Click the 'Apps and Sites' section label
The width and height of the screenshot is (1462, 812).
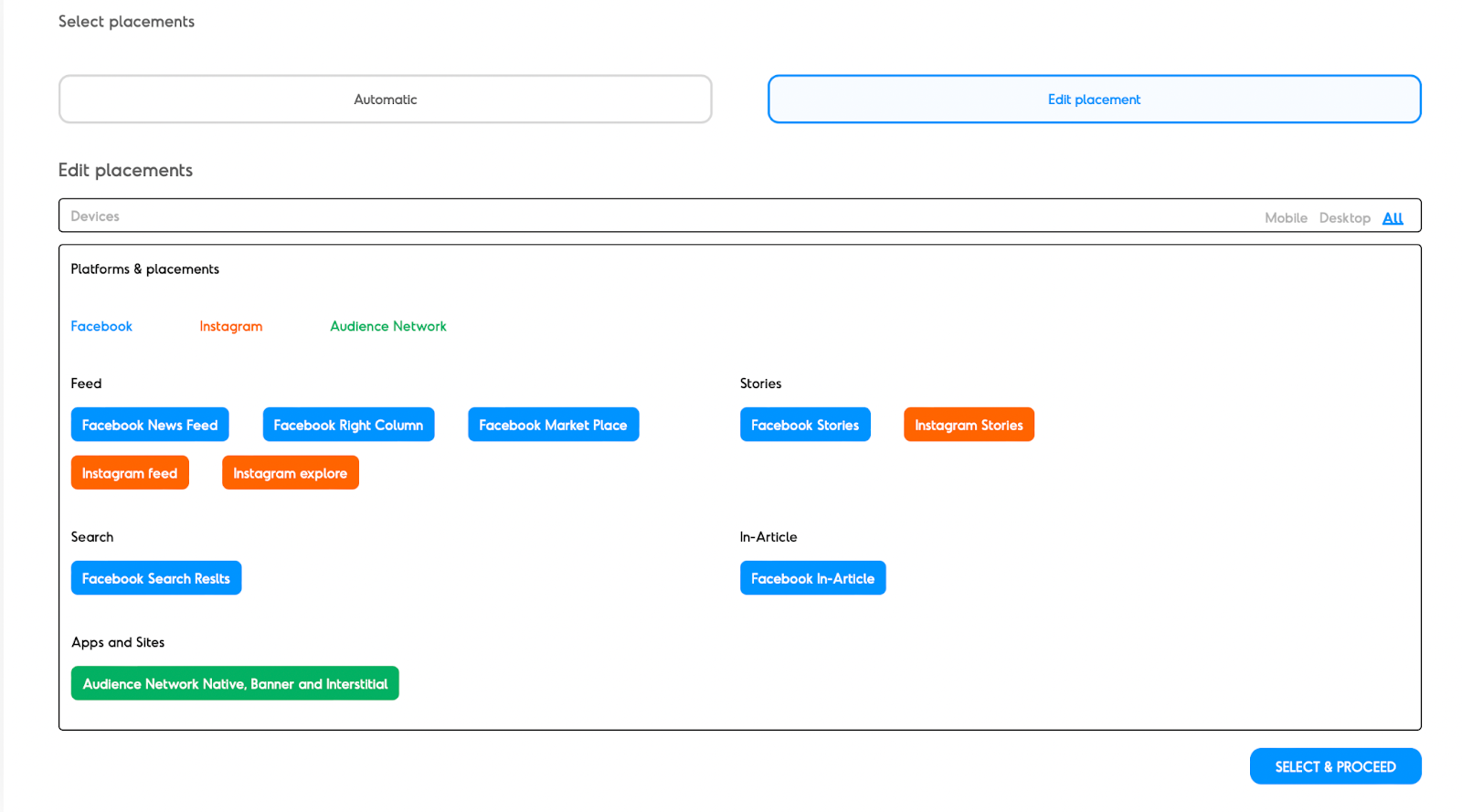(x=118, y=642)
